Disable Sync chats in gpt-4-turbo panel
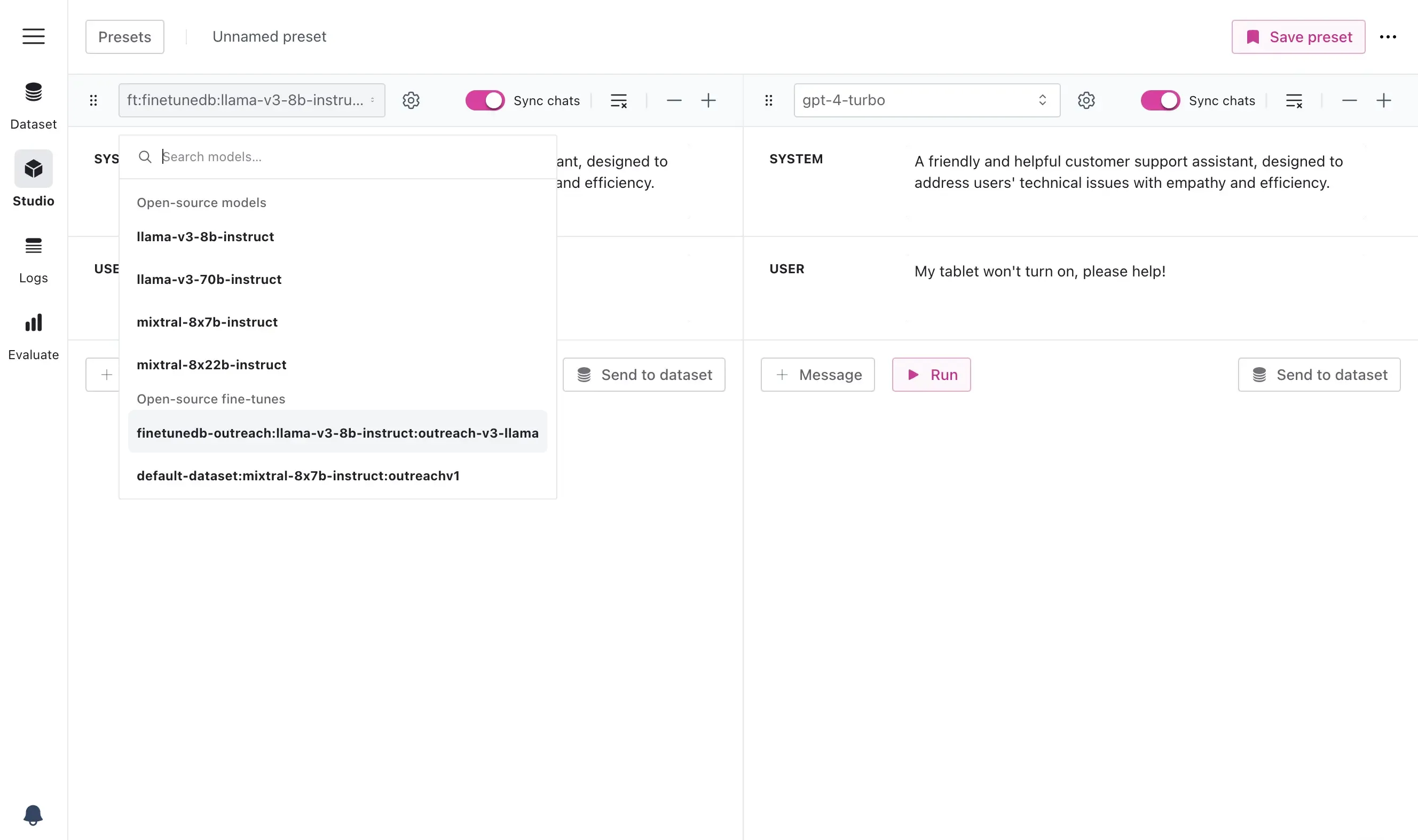1418x840 pixels. click(x=1160, y=101)
